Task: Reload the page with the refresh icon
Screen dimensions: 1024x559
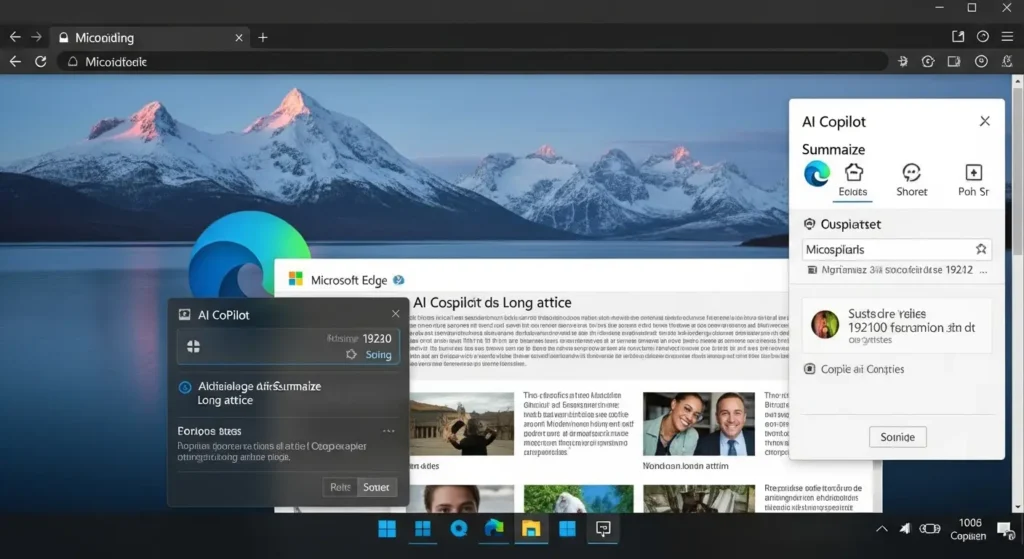Action: pos(40,61)
